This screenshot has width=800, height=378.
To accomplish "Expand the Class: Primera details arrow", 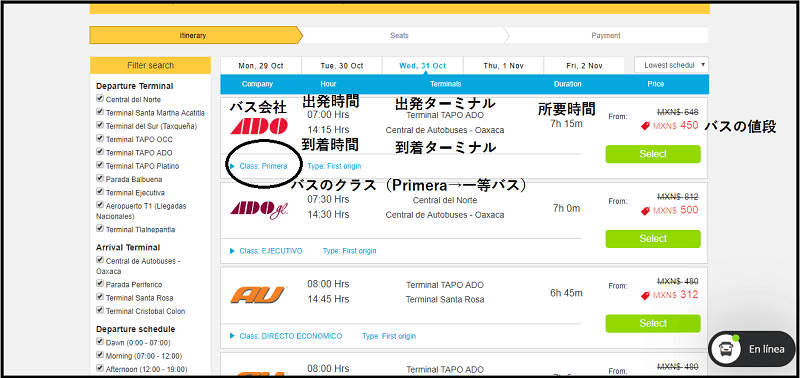I will coord(233,166).
